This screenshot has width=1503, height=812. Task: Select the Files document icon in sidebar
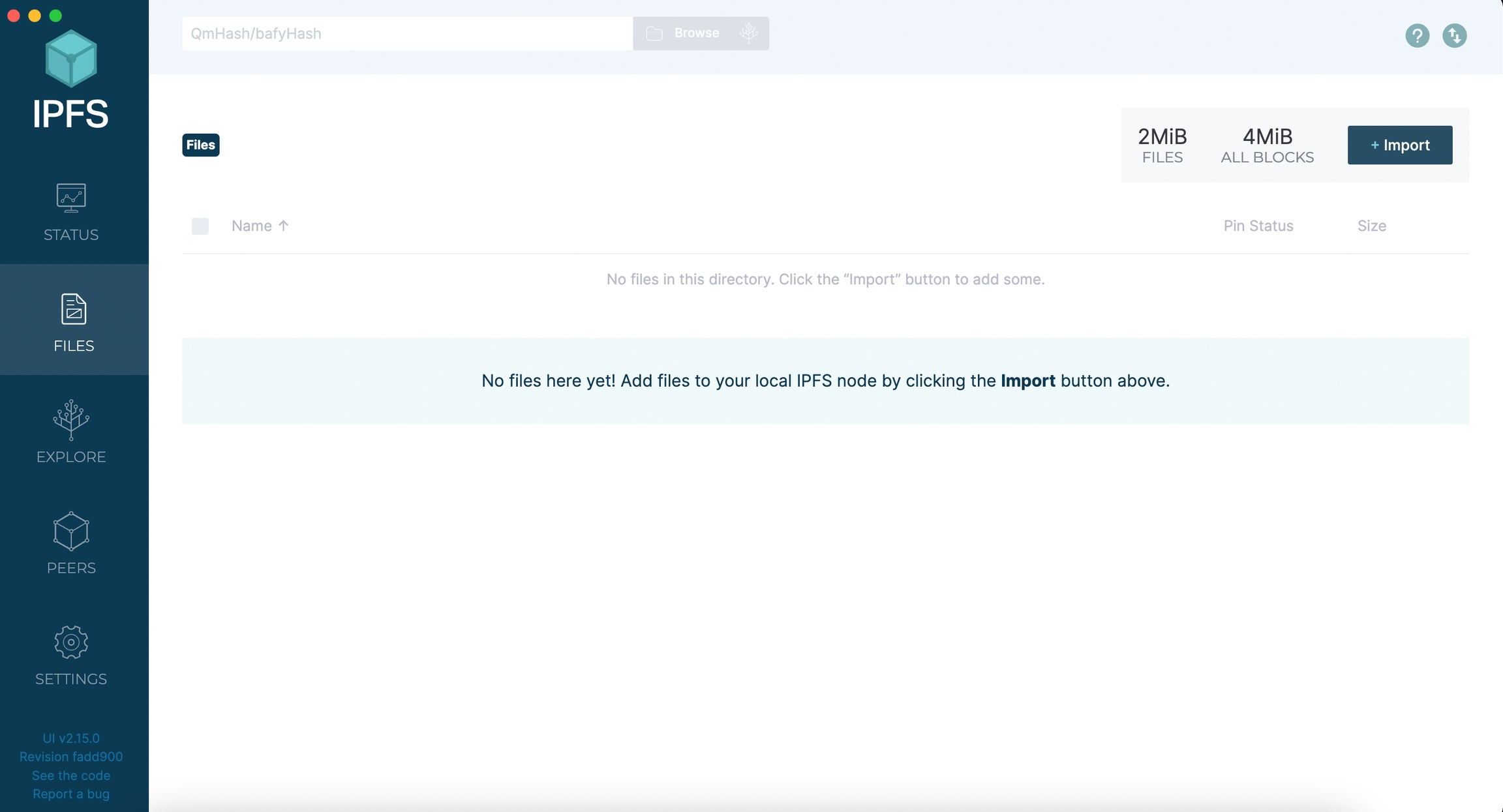74,308
